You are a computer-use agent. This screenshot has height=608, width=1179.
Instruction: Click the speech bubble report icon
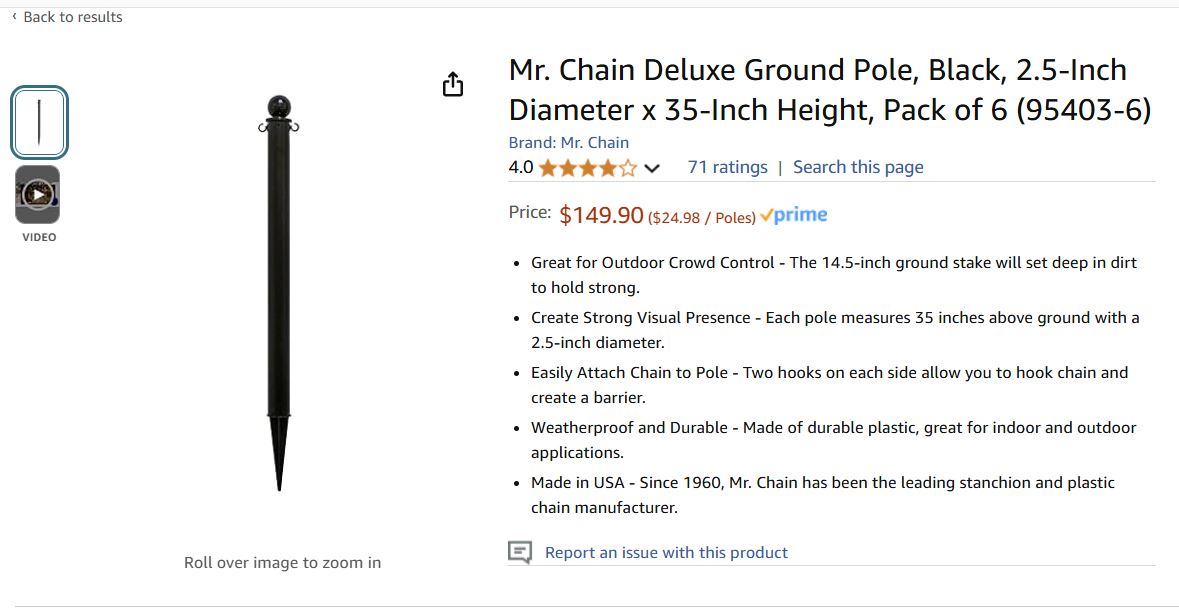(x=520, y=552)
